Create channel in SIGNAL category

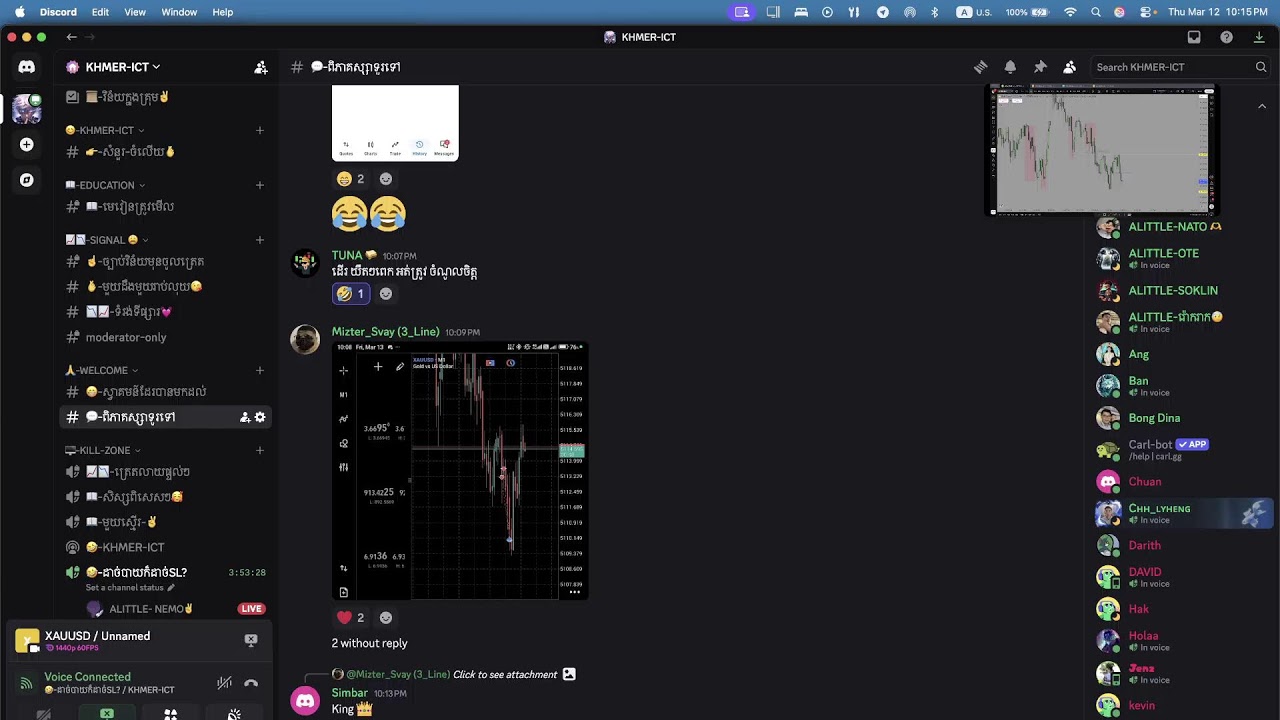[260, 240]
